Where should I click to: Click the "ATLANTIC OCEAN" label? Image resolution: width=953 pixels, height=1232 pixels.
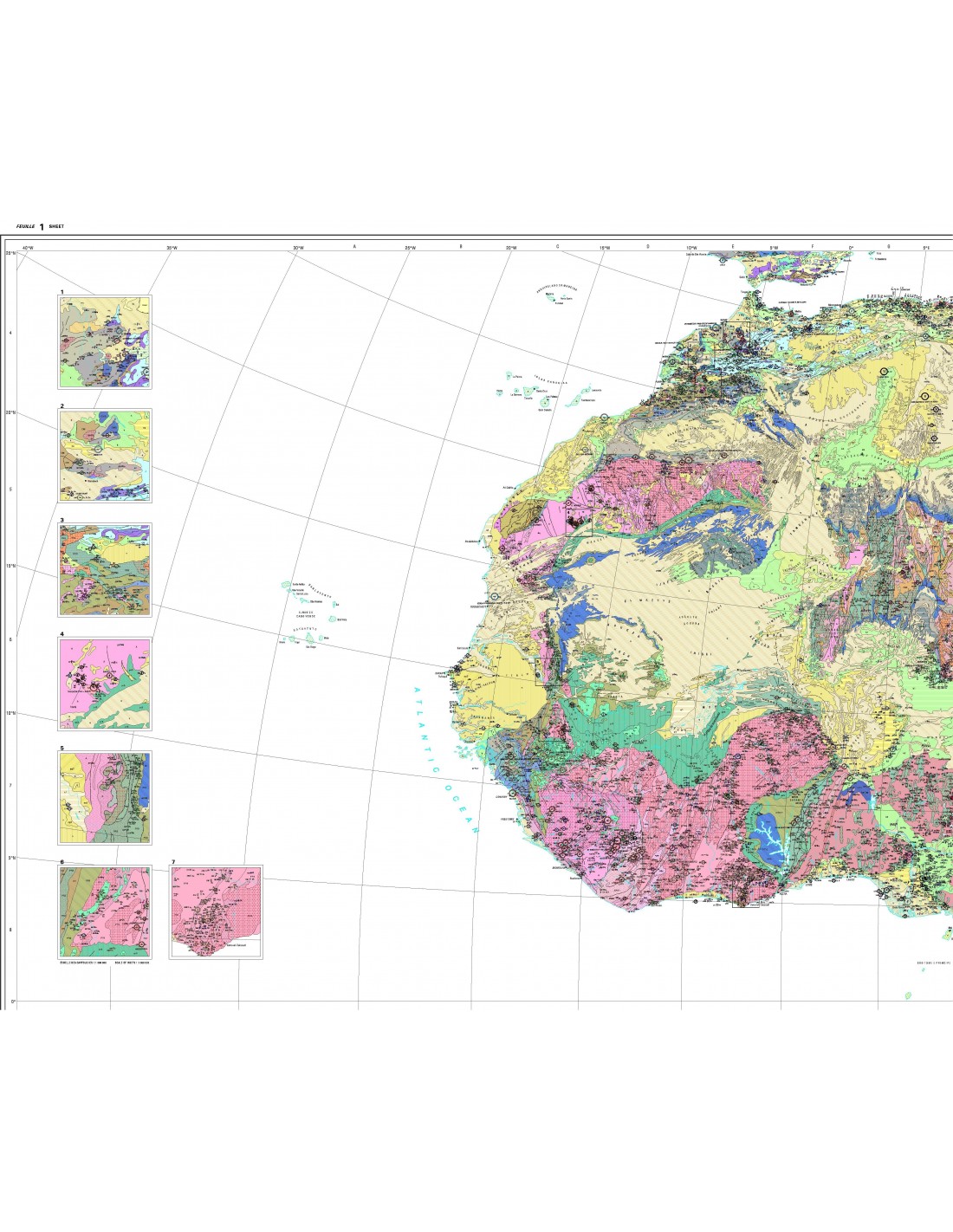(x=446, y=761)
